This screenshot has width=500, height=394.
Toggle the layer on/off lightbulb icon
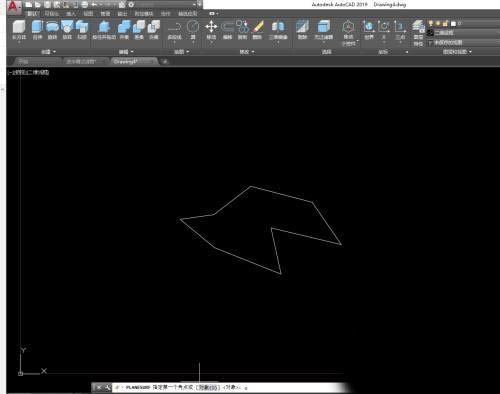[x=431, y=23]
